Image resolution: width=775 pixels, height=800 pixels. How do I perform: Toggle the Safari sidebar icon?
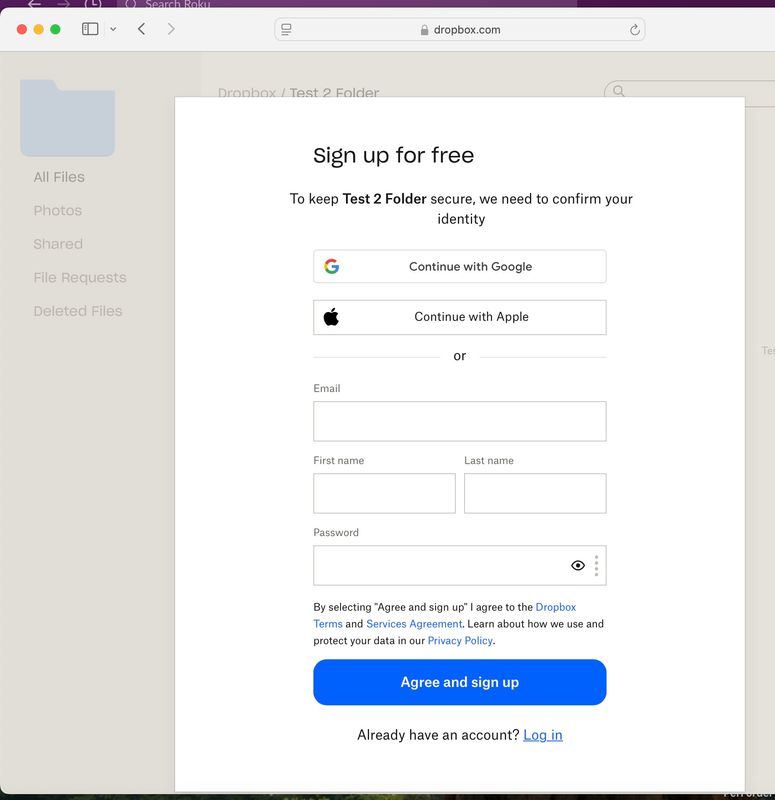click(x=90, y=29)
